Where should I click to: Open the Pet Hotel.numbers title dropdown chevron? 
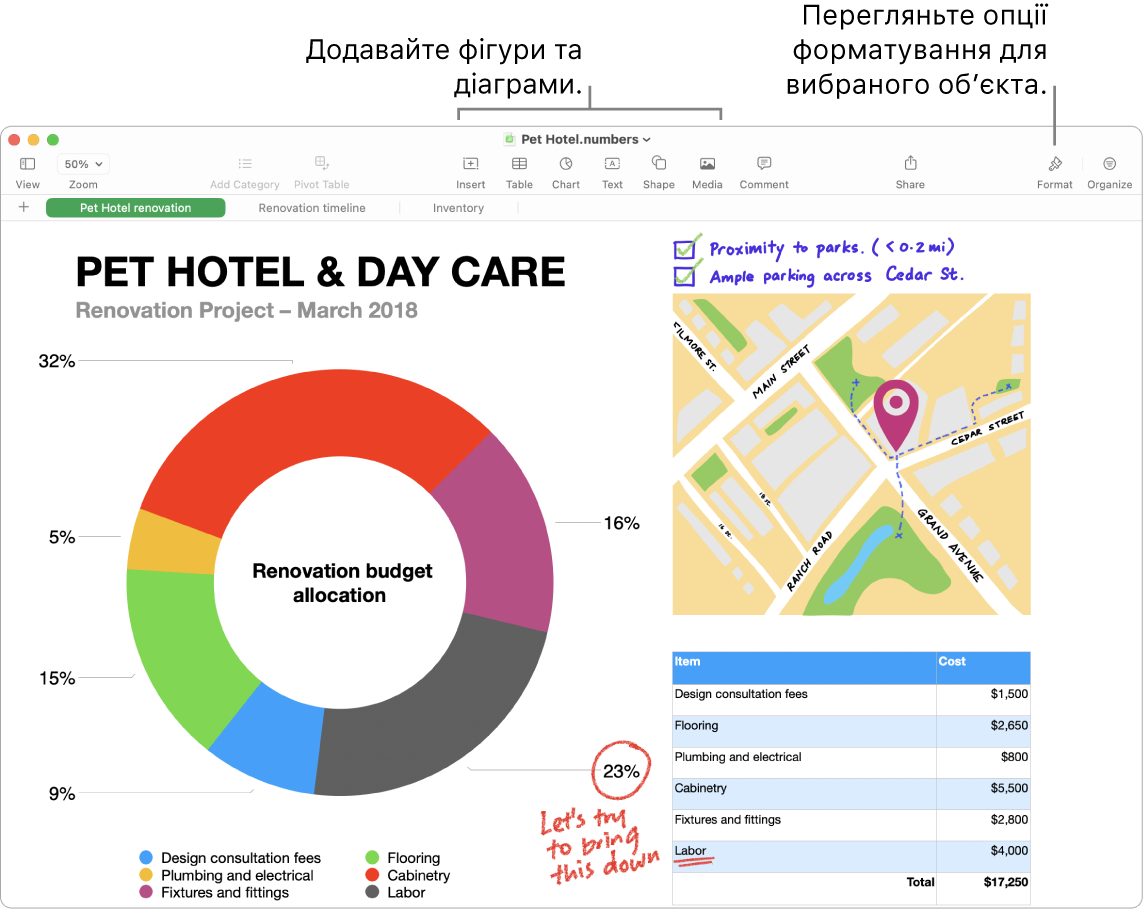pyautogui.click(x=647, y=140)
